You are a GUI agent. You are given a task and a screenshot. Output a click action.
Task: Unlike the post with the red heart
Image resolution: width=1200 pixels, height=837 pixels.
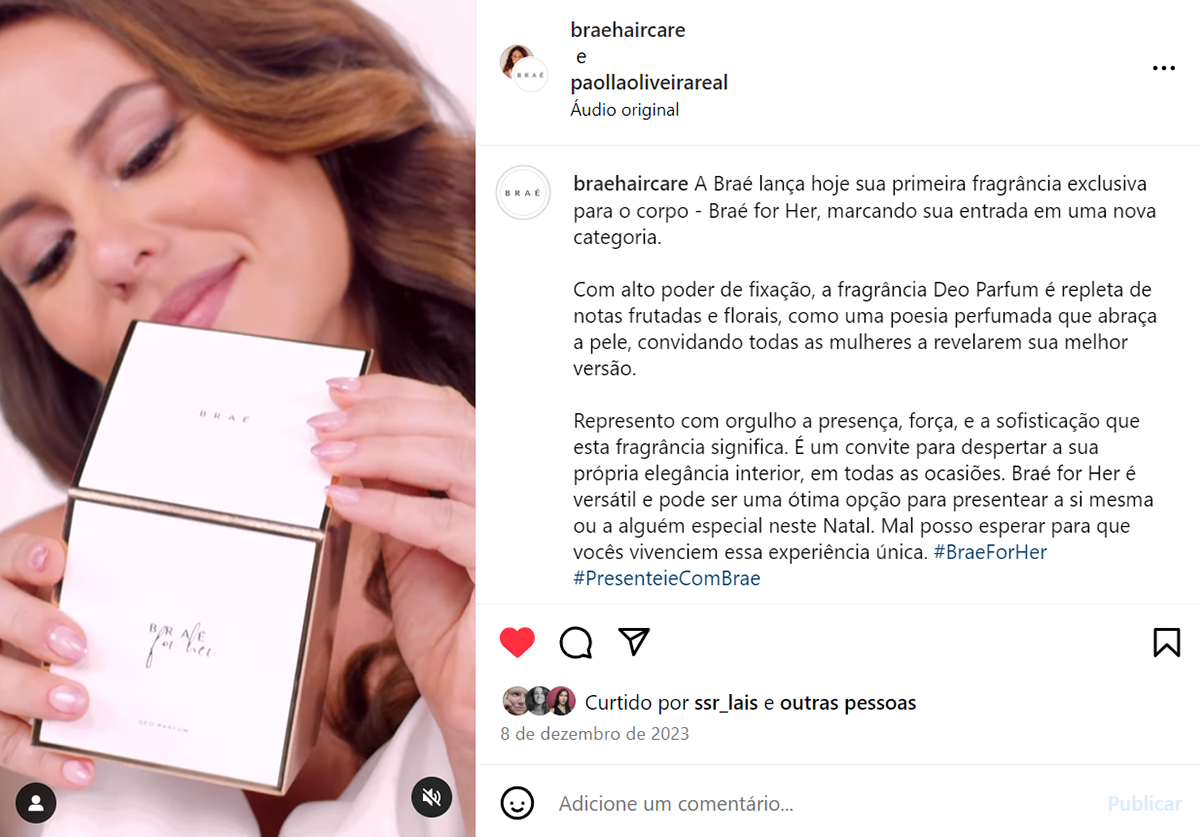click(517, 642)
